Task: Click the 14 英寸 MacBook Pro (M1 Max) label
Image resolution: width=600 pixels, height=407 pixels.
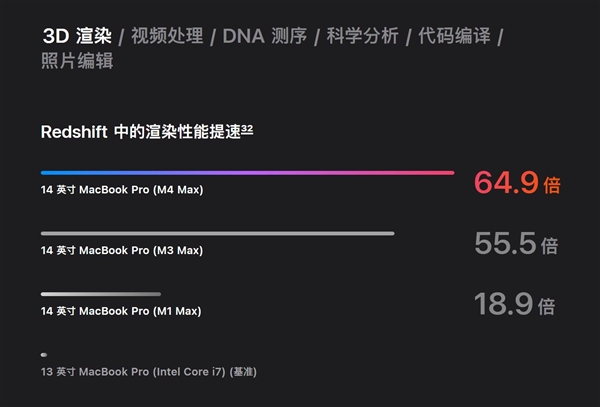Action: coord(121,311)
